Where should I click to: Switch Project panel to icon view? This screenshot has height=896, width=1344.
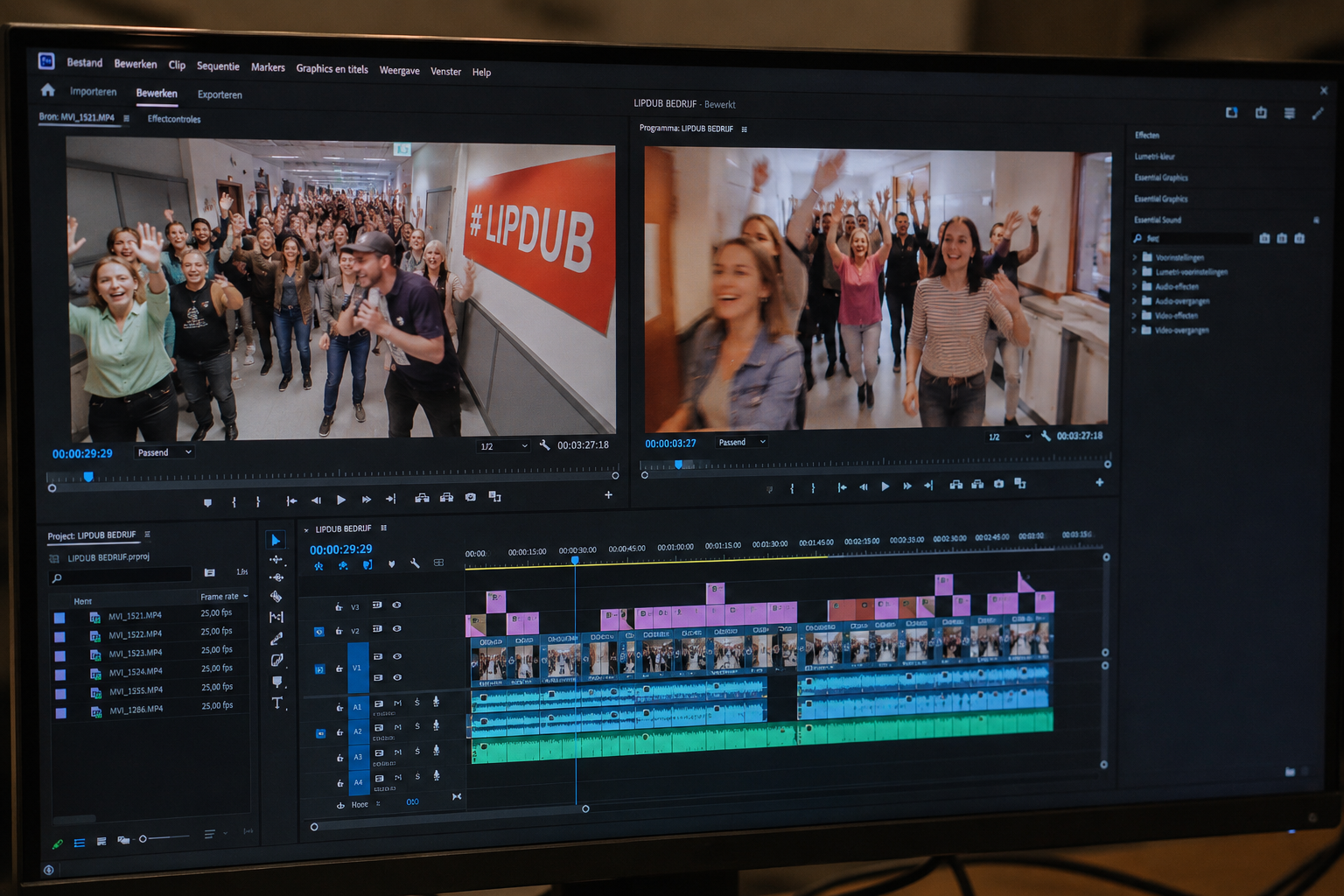pos(101,842)
